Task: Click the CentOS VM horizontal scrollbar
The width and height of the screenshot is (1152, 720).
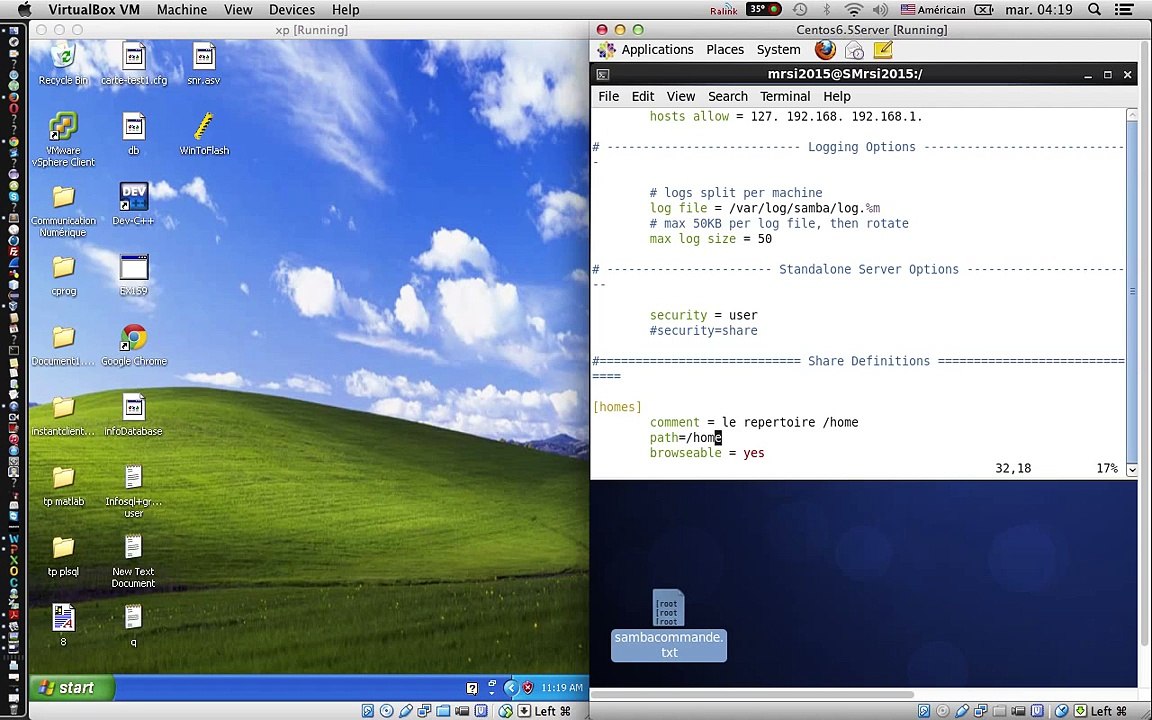Action: click(752, 694)
